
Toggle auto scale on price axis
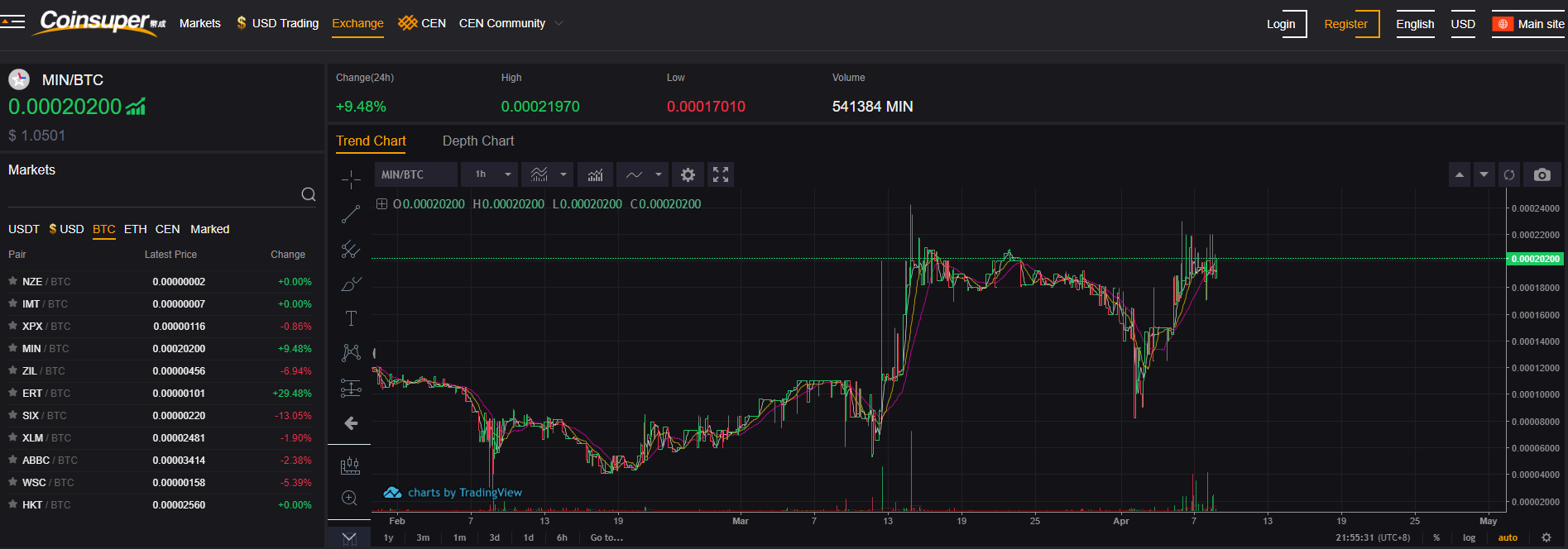(1508, 537)
